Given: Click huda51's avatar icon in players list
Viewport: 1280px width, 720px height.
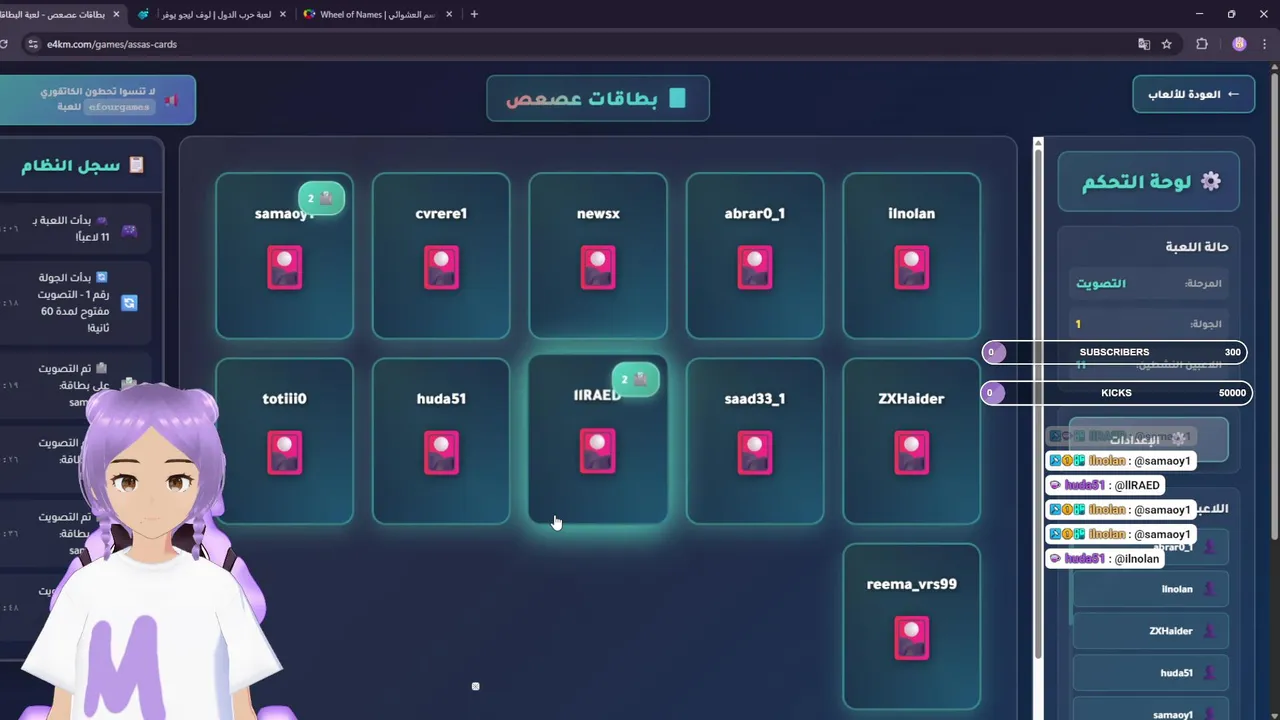Looking at the screenshot, I should (x=1208, y=673).
